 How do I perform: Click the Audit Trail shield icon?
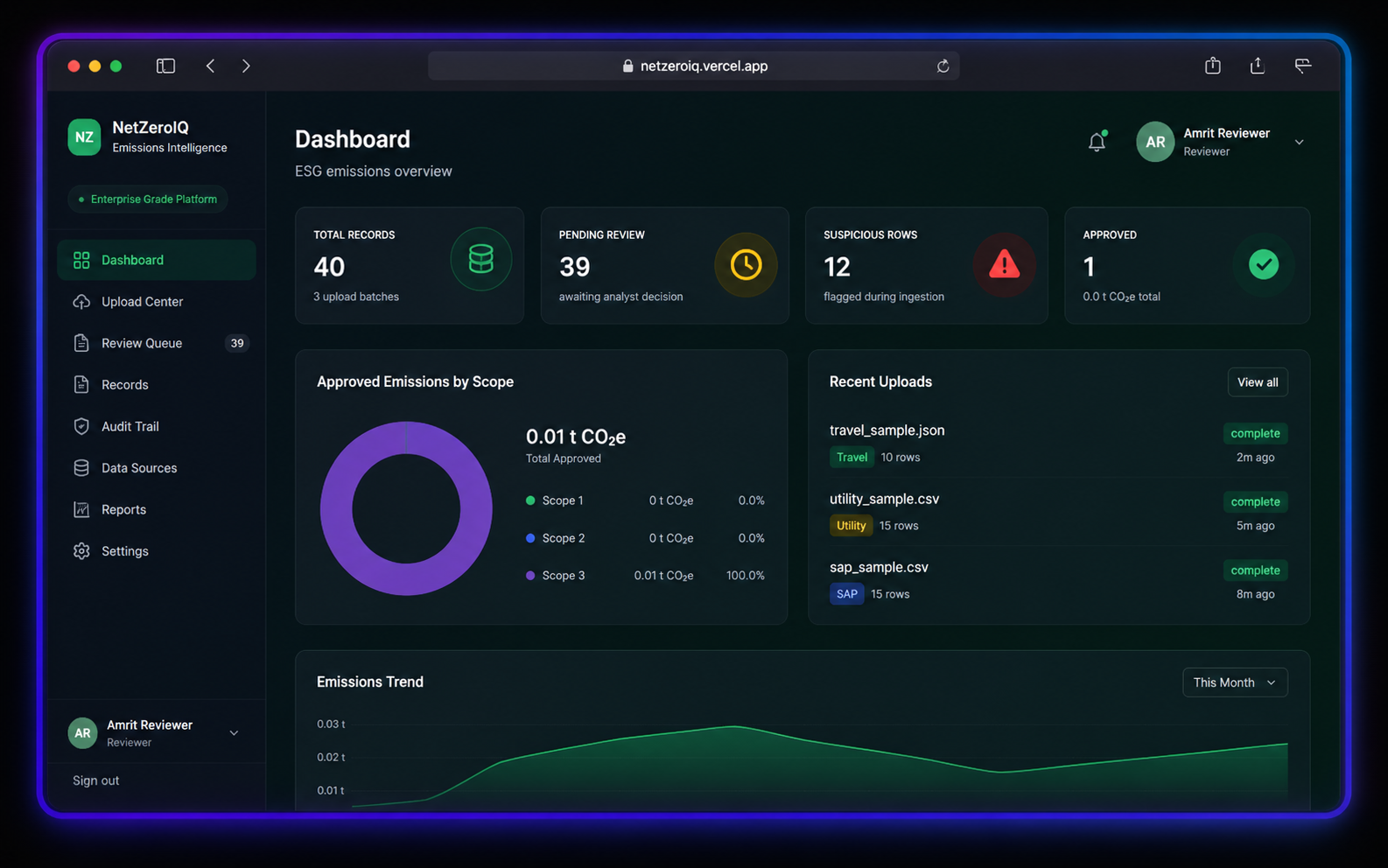[x=81, y=426]
